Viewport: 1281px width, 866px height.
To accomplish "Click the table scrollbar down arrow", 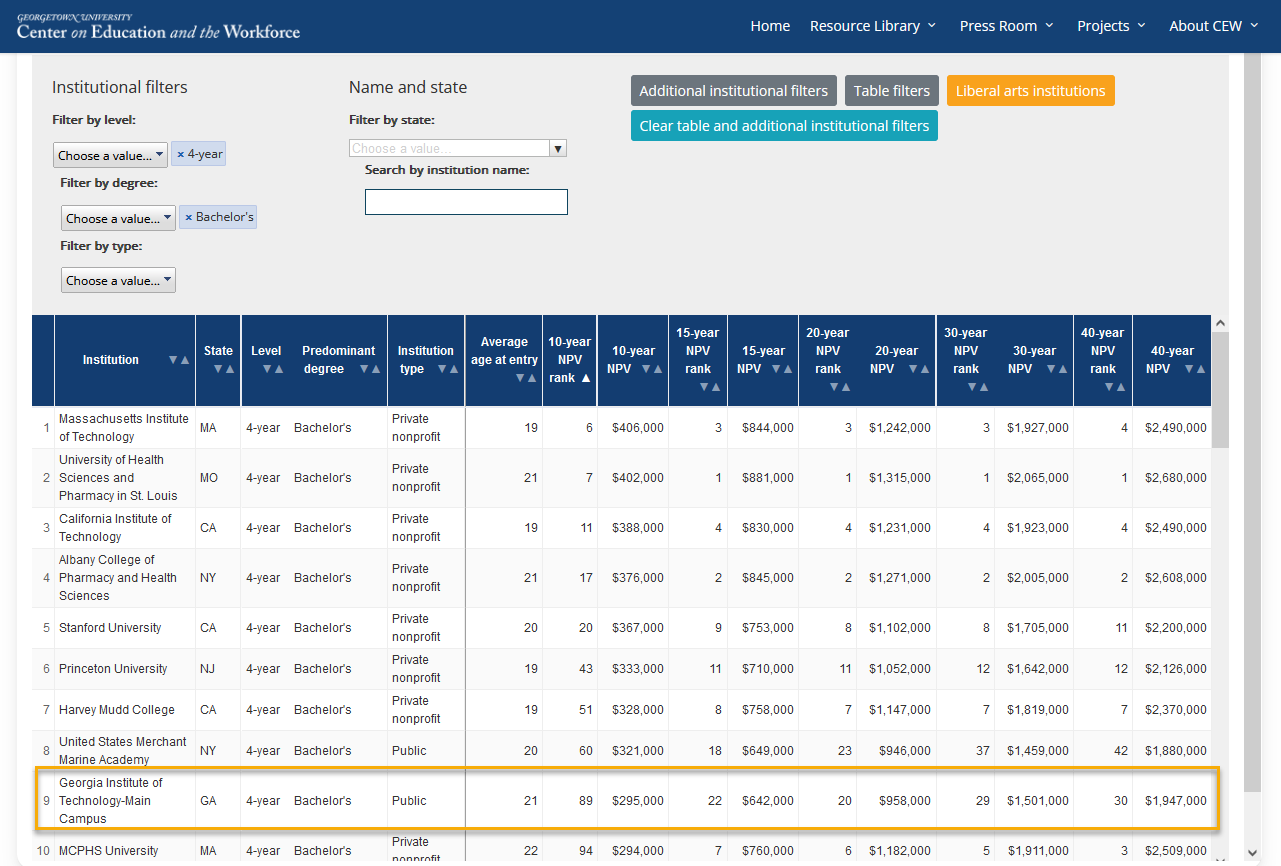I will point(1219,858).
